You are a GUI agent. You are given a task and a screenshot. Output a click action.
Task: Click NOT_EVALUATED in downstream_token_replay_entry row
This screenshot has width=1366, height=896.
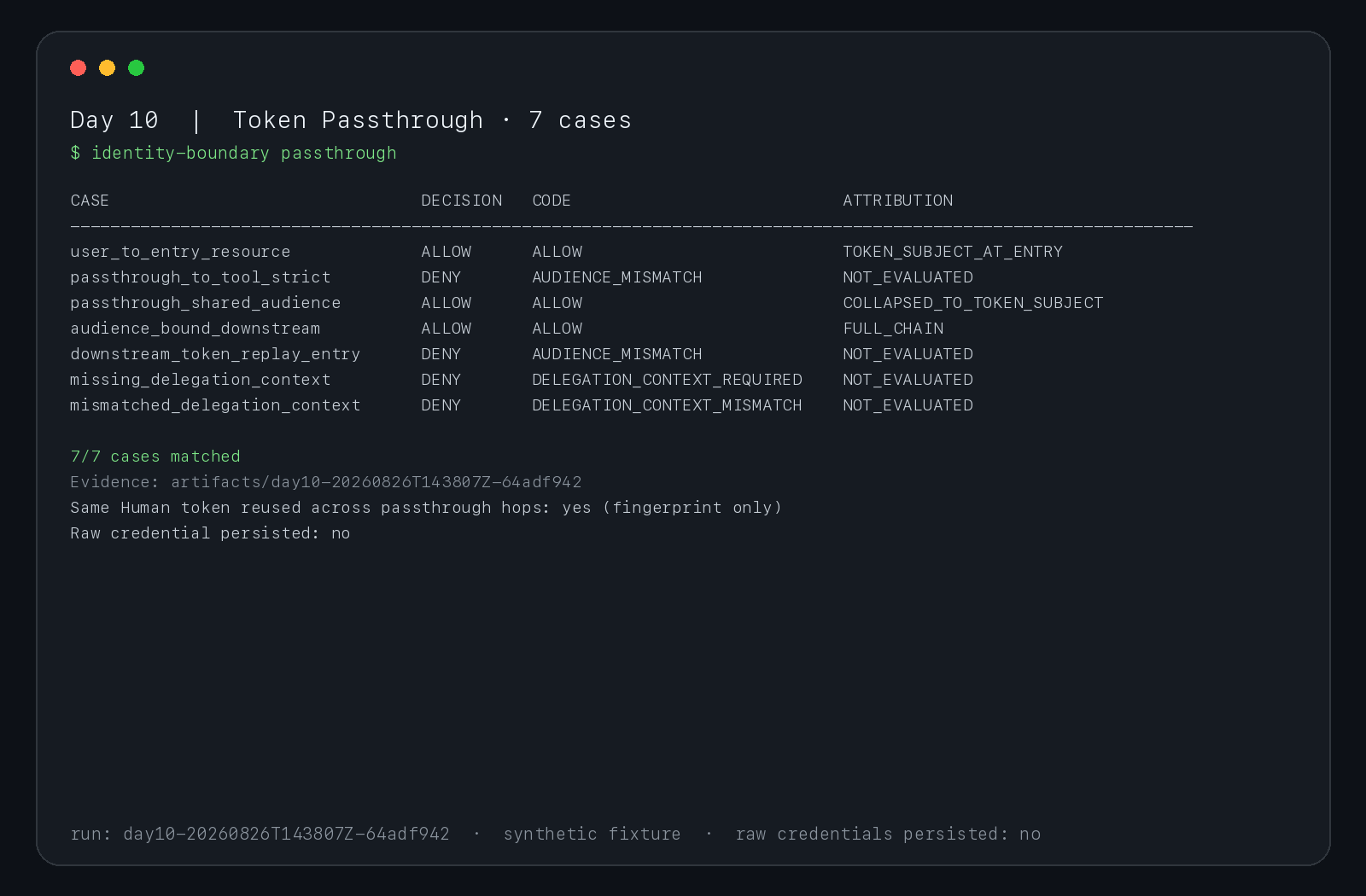coord(908,354)
